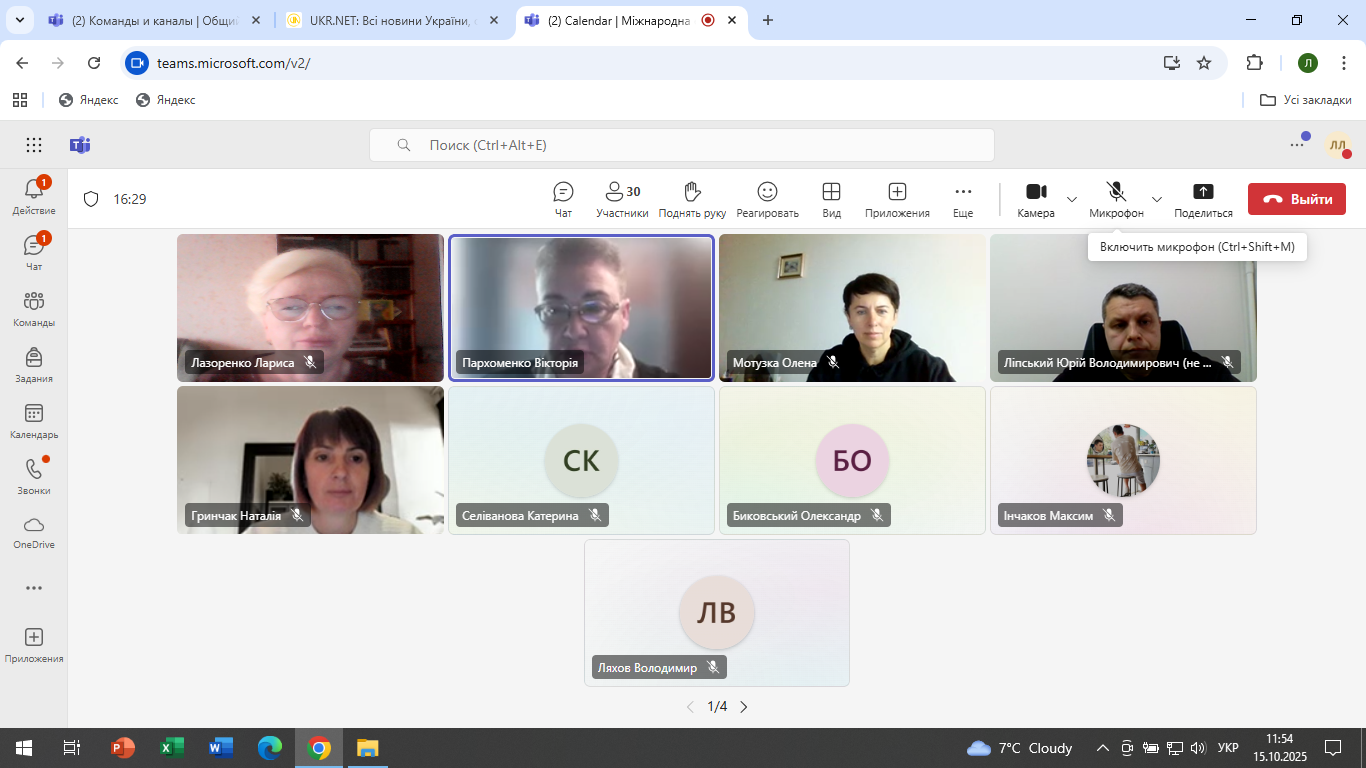Raise your hand (Поднять руку)
1366x768 pixels.
point(692,198)
